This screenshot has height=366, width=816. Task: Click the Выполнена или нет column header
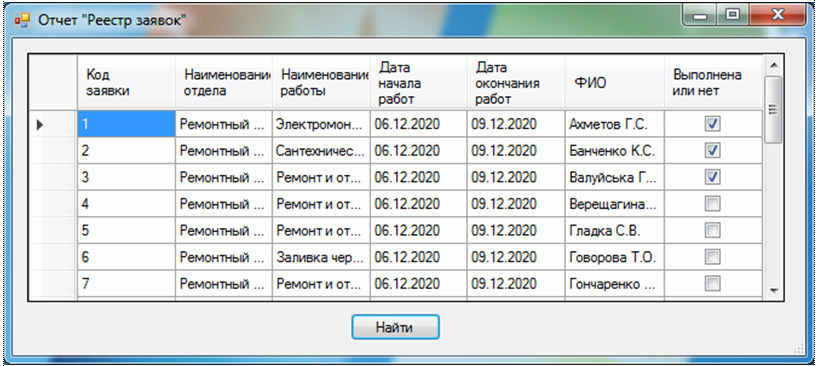point(713,82)
